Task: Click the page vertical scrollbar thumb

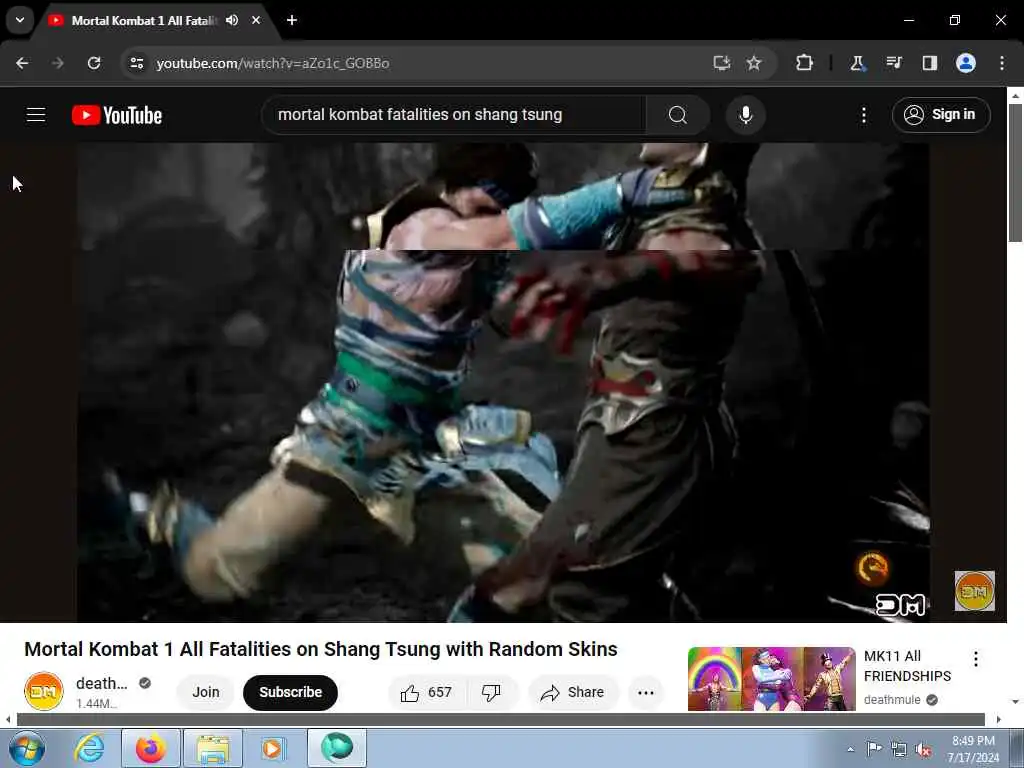Action: tap(1015, 173)
